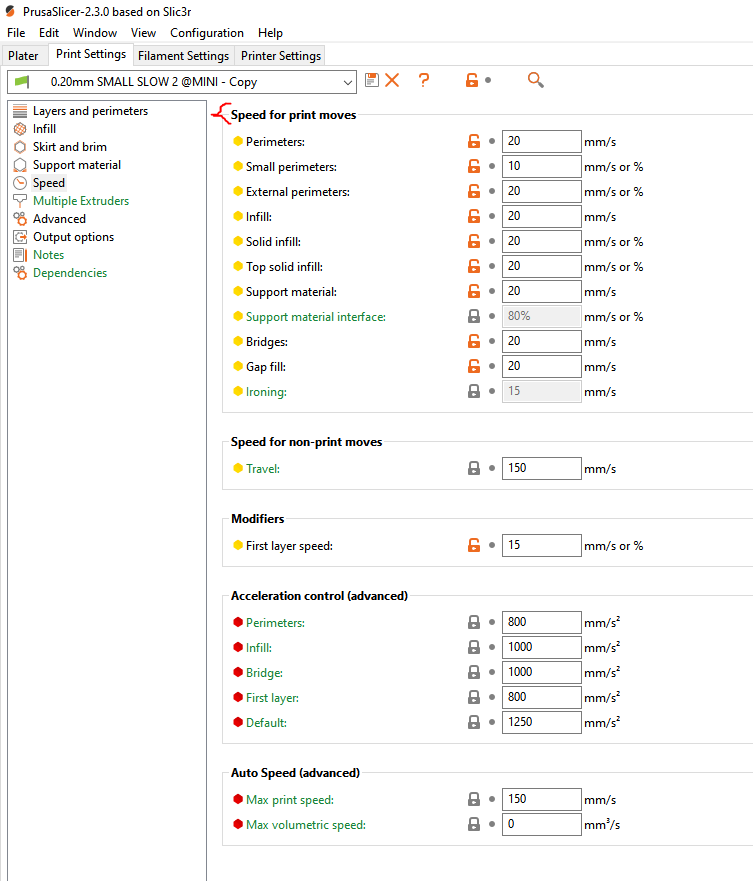Screen dimensions: 753x881
Task: Open the Notes page
Action: (x=48, y=255)
